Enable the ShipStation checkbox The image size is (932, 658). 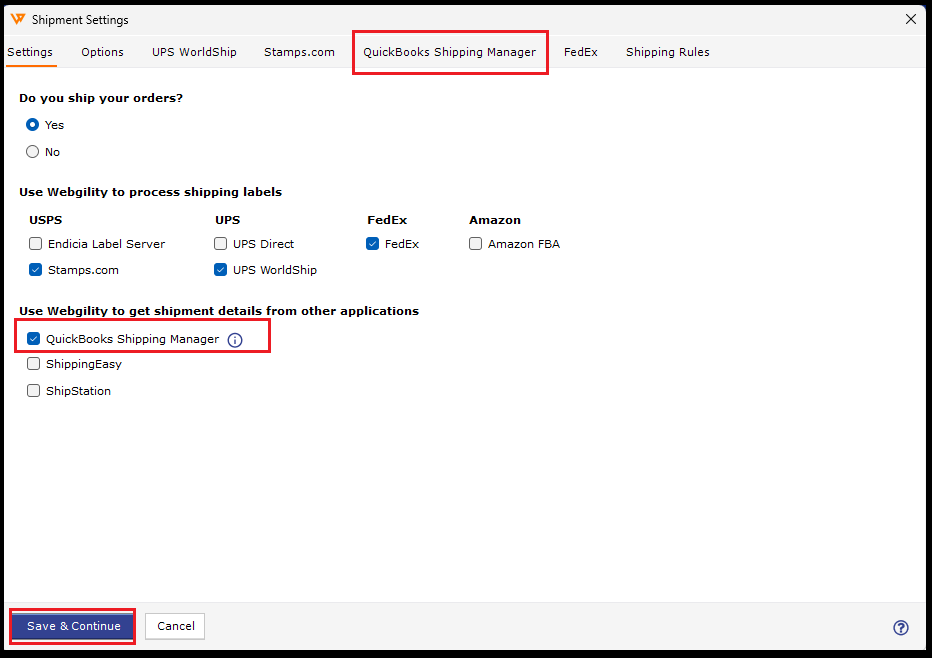tap(34, 391)
